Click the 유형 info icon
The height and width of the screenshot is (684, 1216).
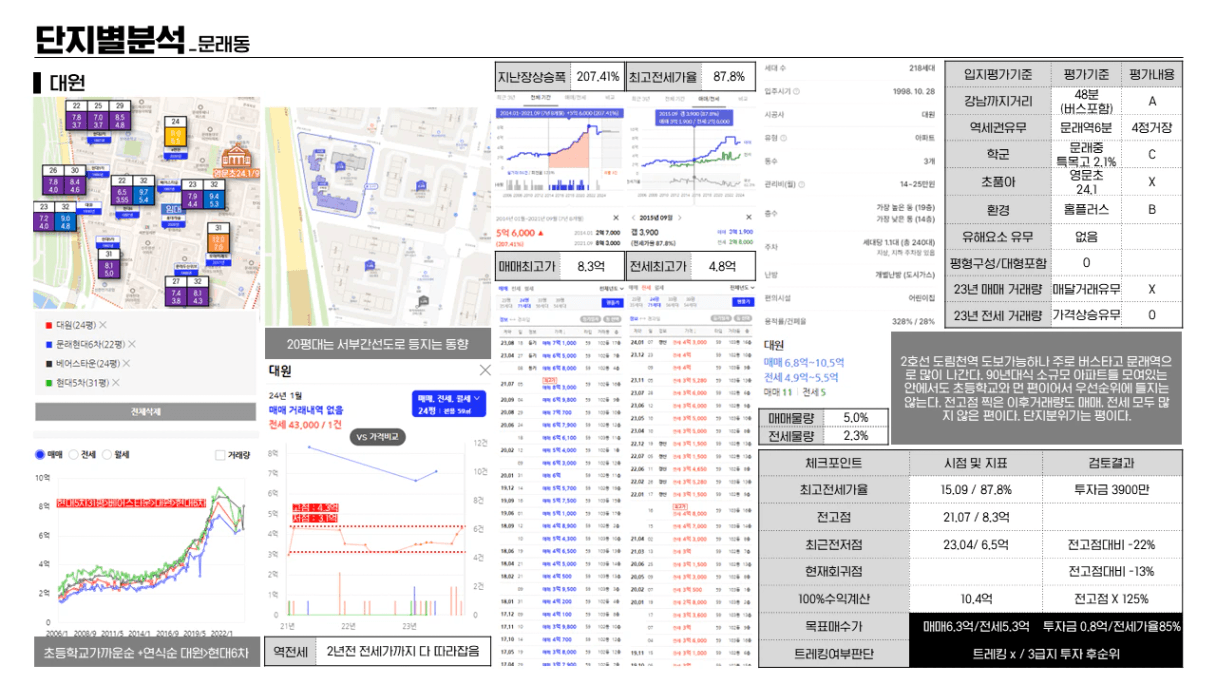pos(785,137)
